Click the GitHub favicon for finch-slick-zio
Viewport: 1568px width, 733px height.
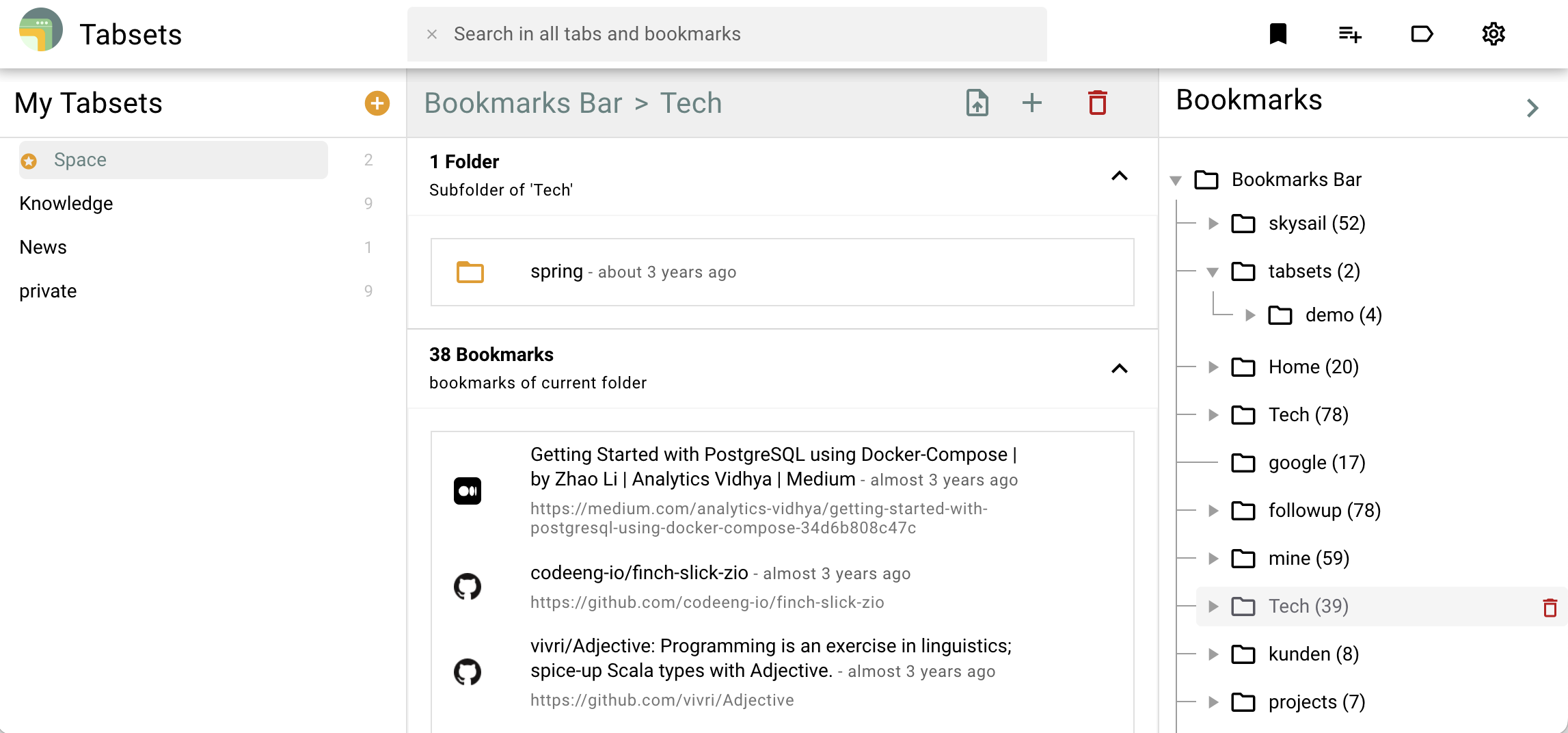pos(468,587)
